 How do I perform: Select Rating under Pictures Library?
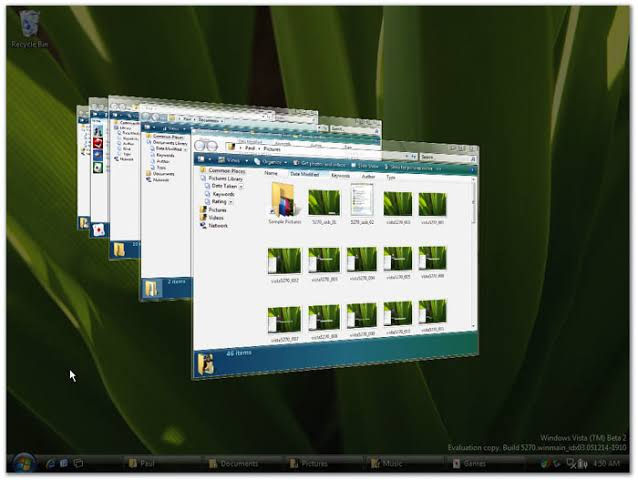pos(216,202)
